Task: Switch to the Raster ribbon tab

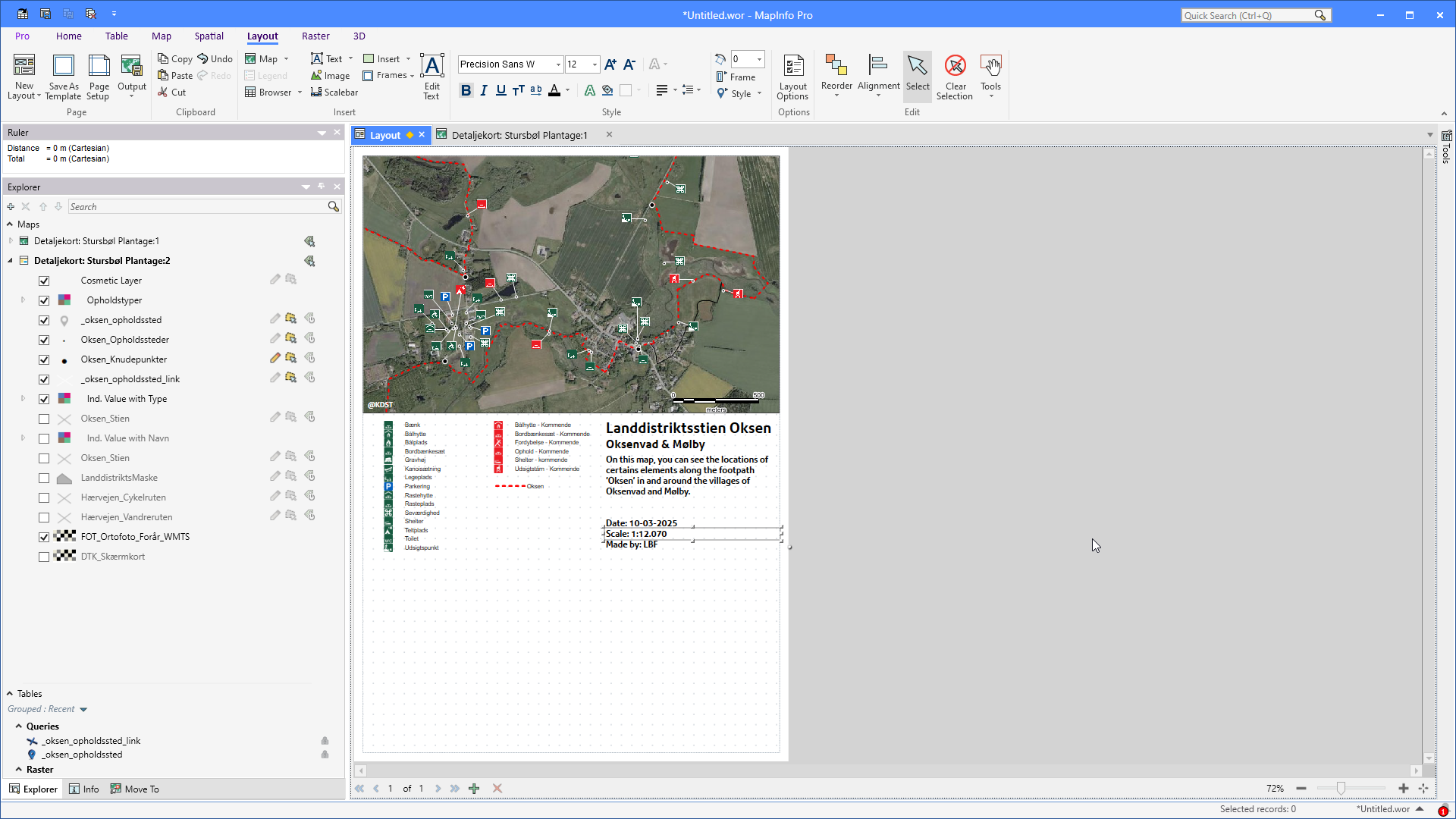Action: coord(315,36)
